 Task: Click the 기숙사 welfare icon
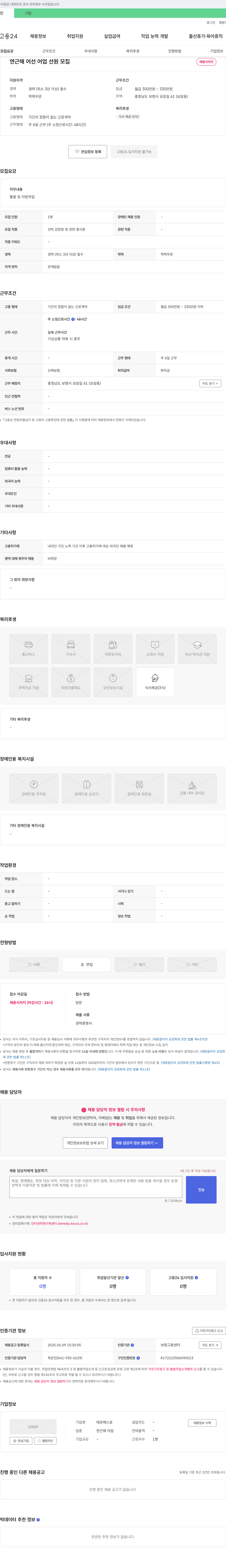(x=71, y=649)
